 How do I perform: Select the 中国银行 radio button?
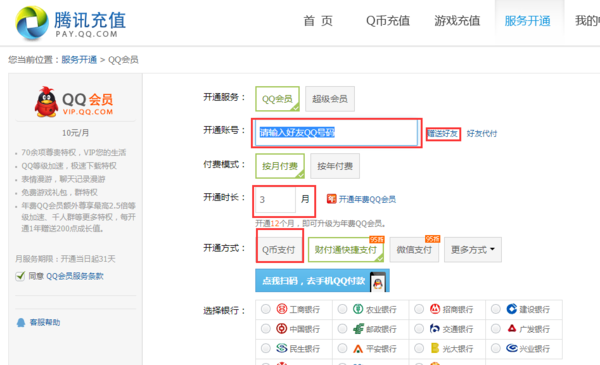tap(266, 328)
